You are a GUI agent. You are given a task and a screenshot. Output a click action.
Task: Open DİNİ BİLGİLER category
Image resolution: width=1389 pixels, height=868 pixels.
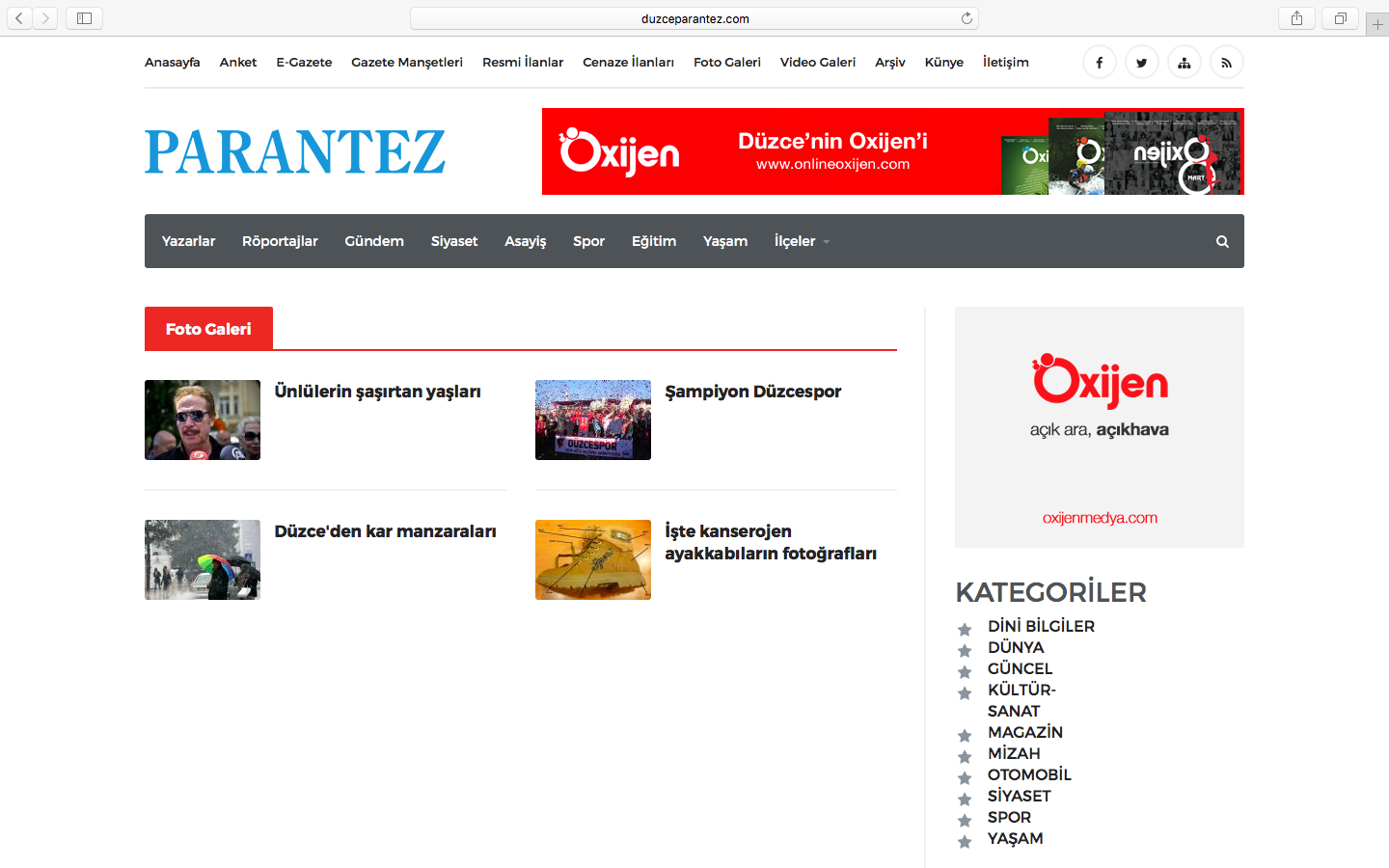click(x=1041, y=626)
